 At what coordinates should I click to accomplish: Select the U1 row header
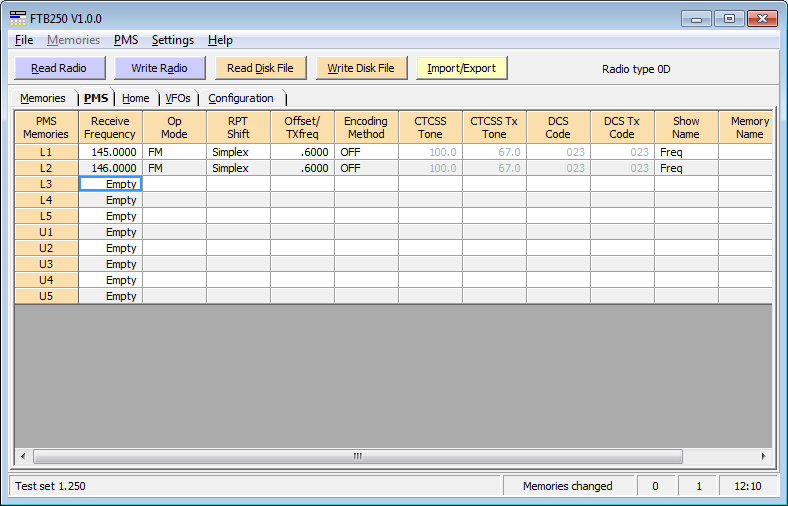click(x=46, y=232)
